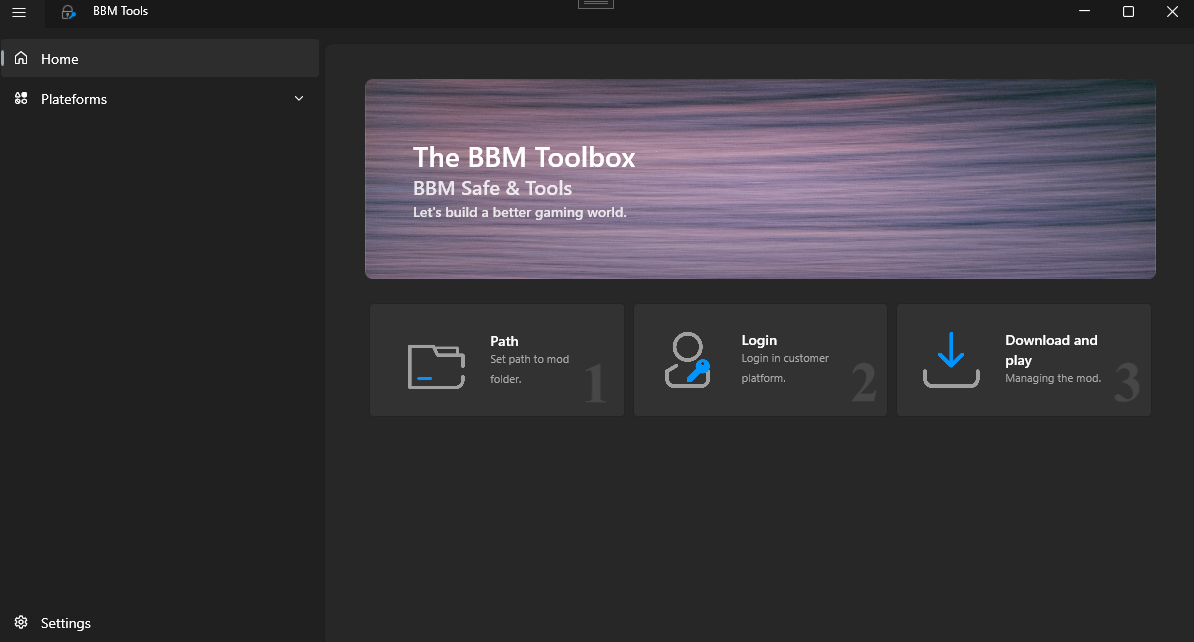Open the Path card title

click(504, 341)
